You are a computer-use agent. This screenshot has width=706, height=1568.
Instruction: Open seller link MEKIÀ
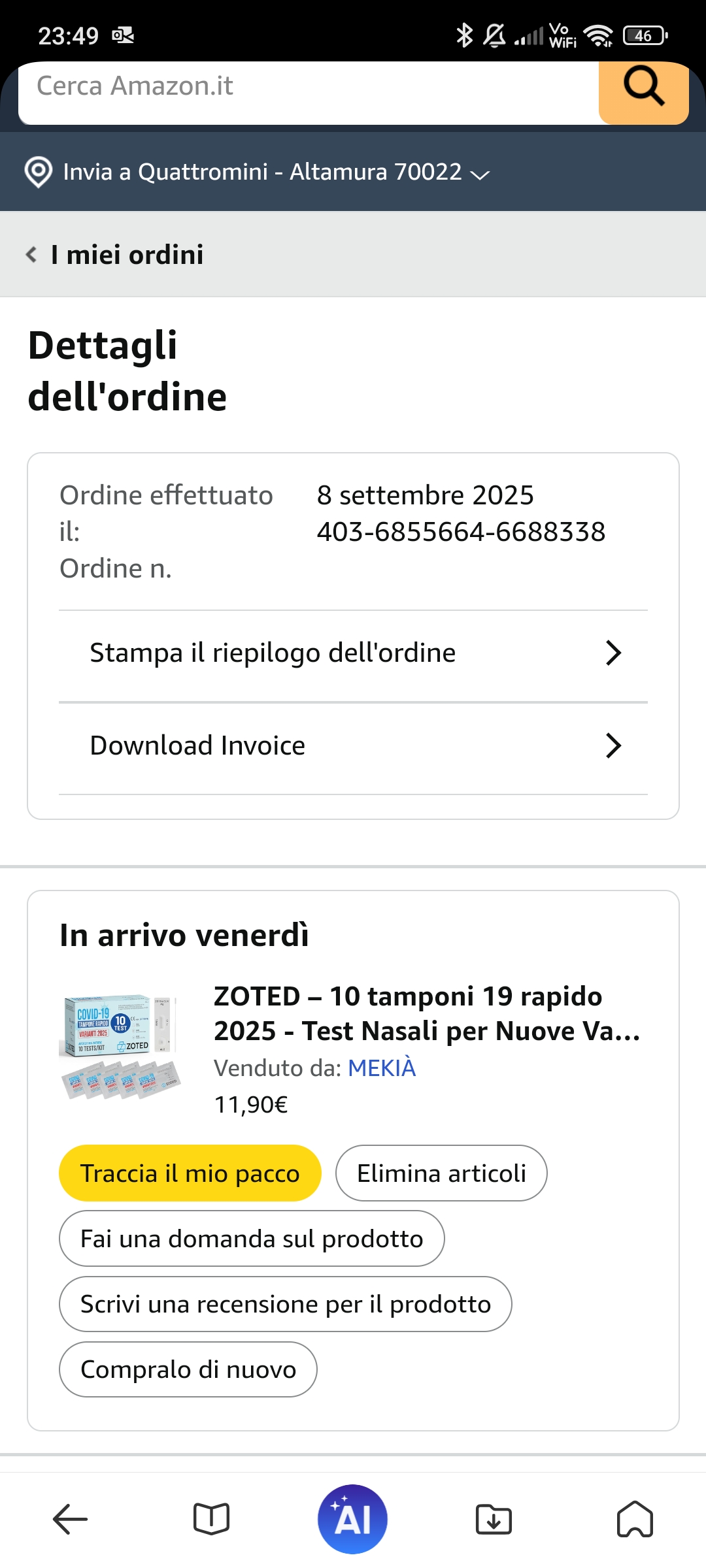click(382, 1068)
